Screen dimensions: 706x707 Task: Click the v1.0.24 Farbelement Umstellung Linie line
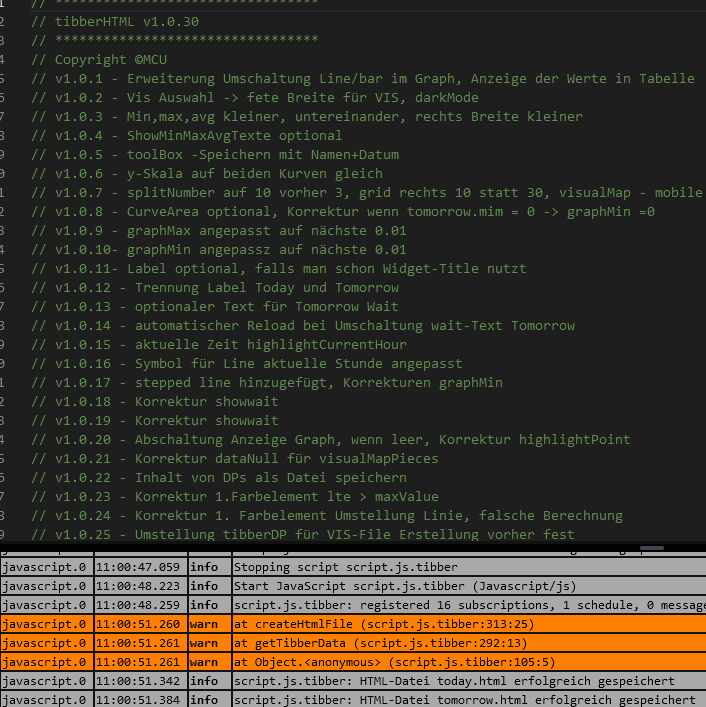[x=327, y=515]
